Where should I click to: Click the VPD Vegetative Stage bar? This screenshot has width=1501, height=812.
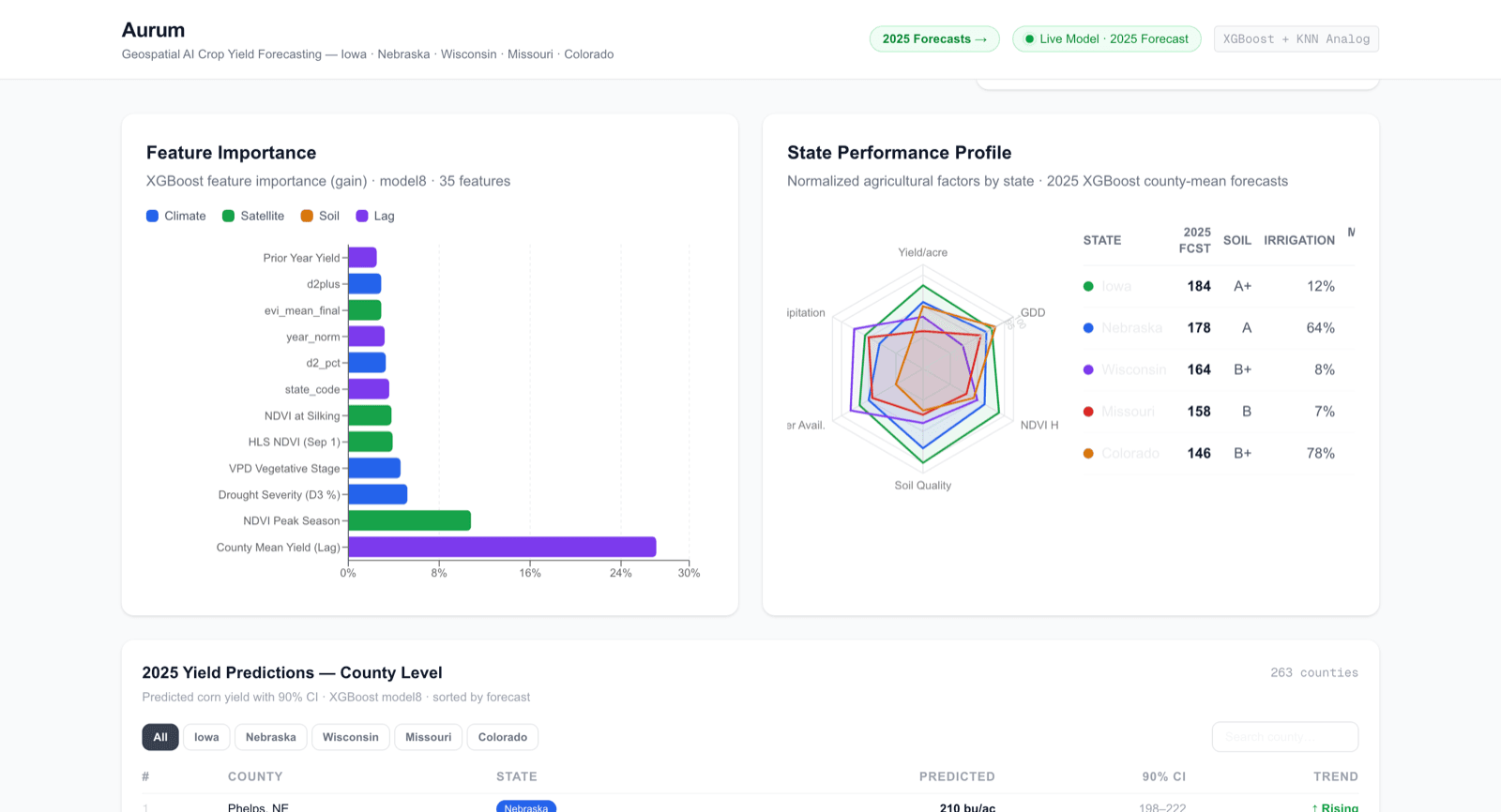point(374,468)
